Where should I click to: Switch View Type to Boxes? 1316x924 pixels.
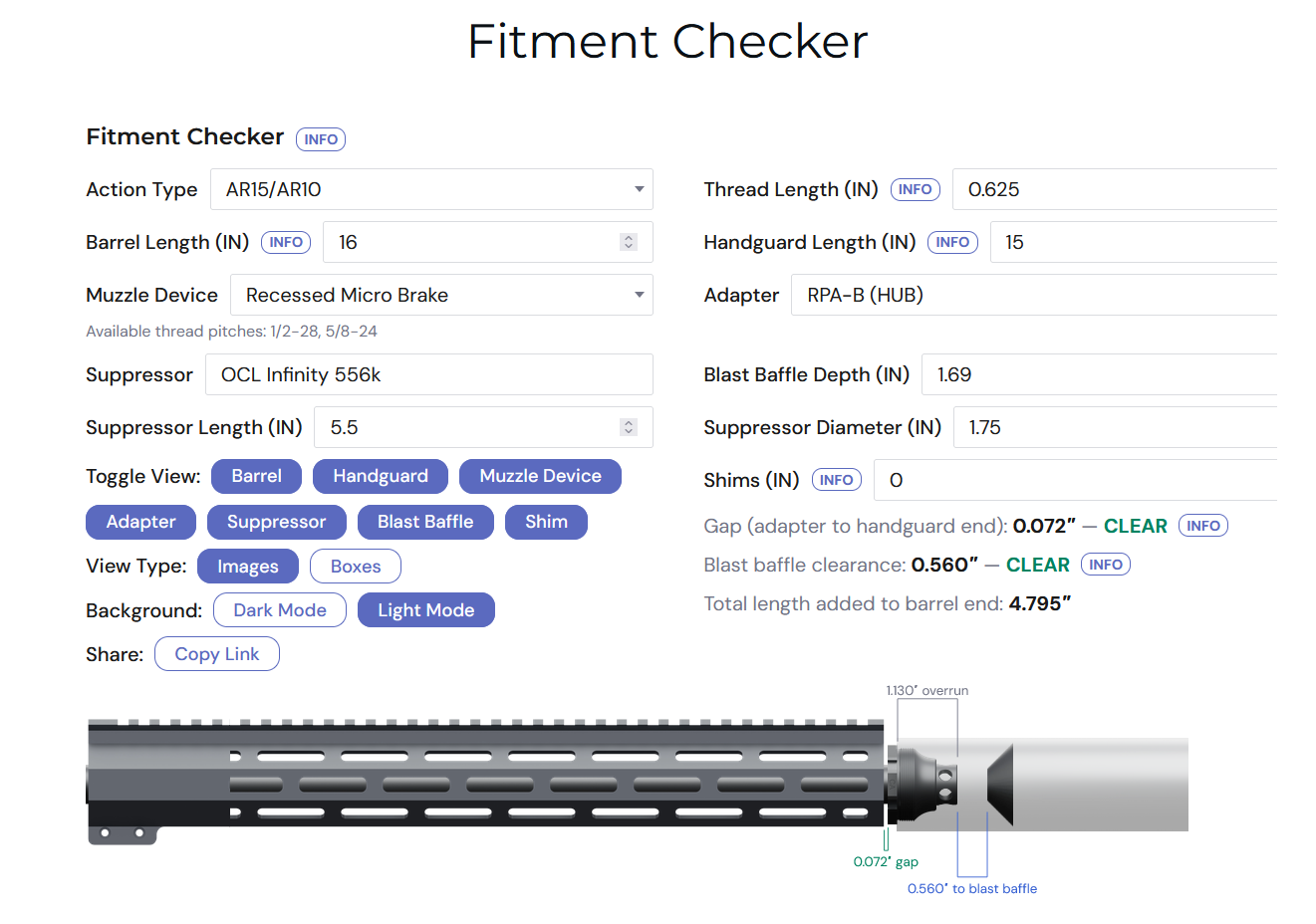click(356, 567)
